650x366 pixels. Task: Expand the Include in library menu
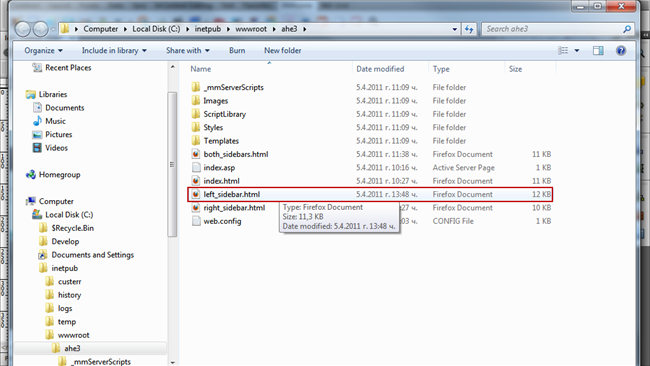coord(114,51)
